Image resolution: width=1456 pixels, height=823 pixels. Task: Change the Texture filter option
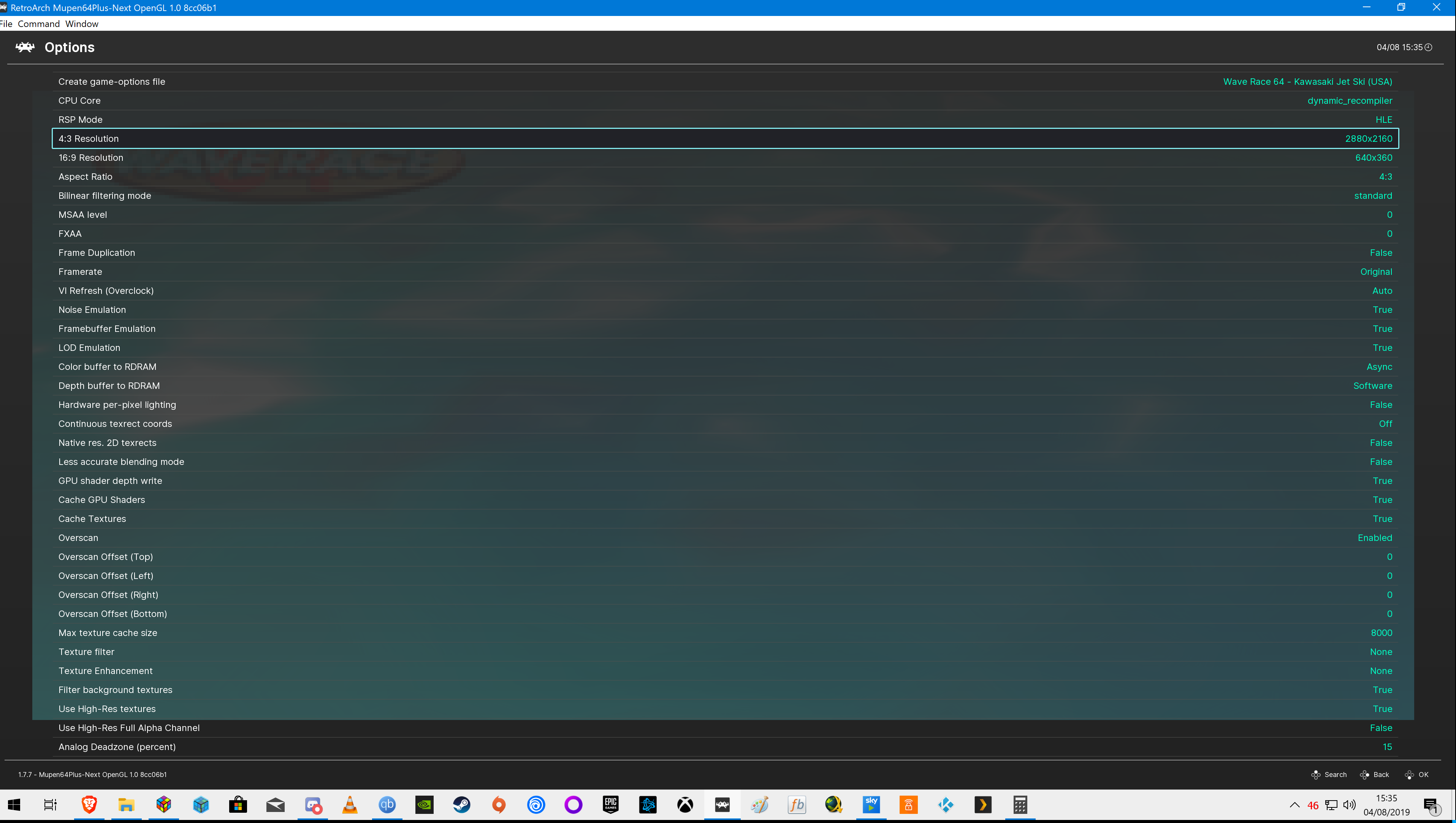tap(725, 652)
